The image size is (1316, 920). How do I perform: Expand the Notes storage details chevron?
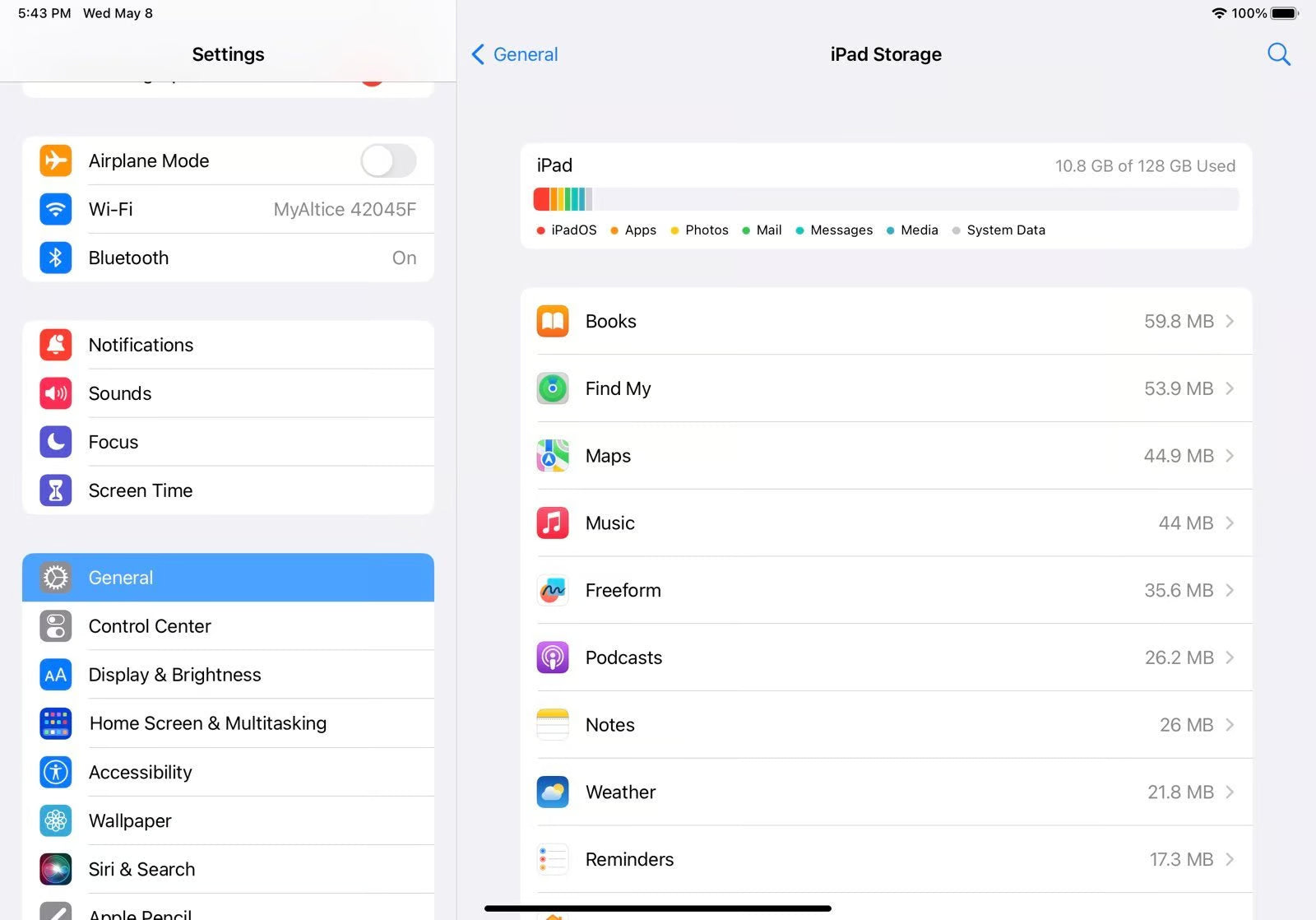(1230, 725)
